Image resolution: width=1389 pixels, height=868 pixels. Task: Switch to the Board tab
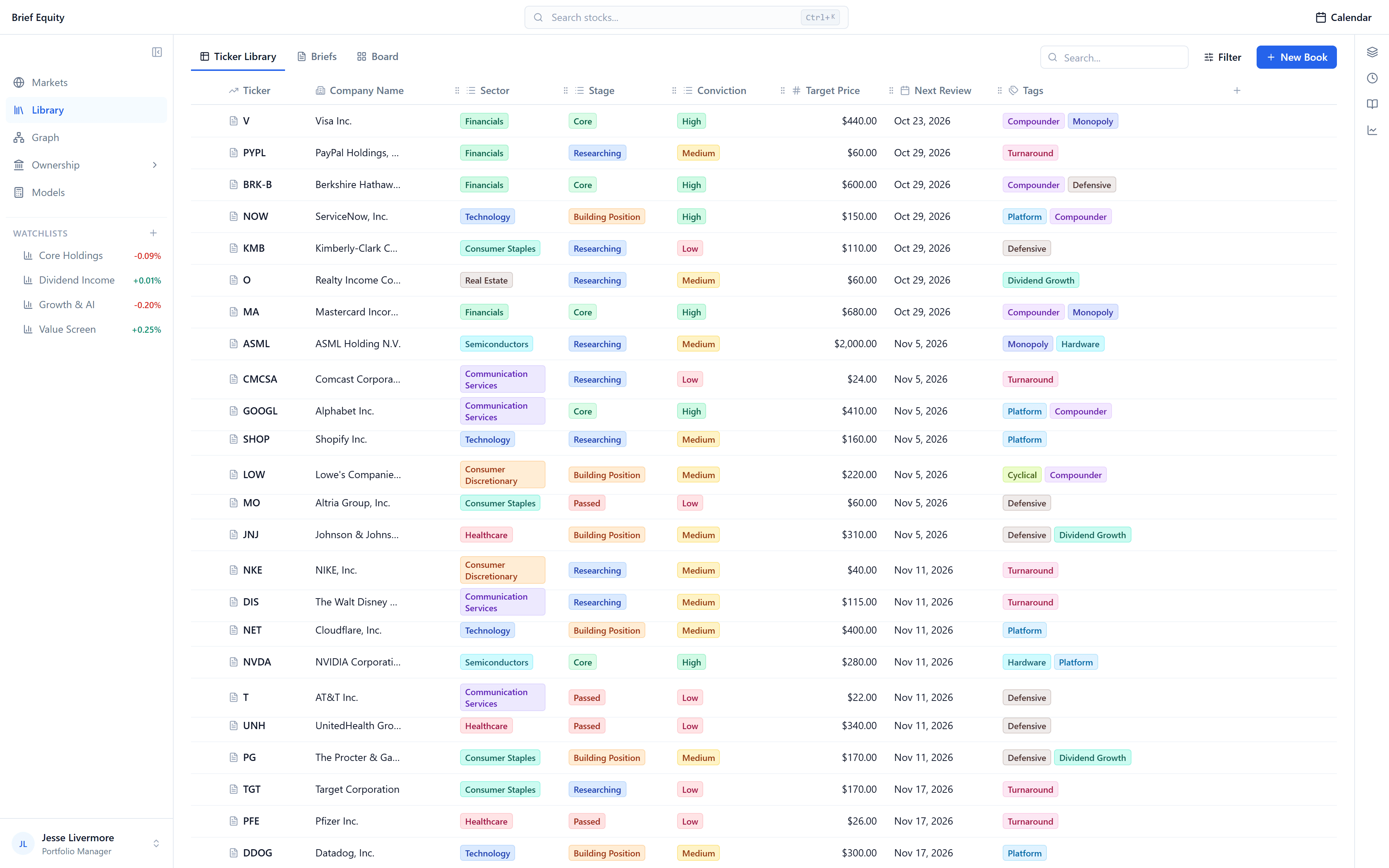click(378, 56)
